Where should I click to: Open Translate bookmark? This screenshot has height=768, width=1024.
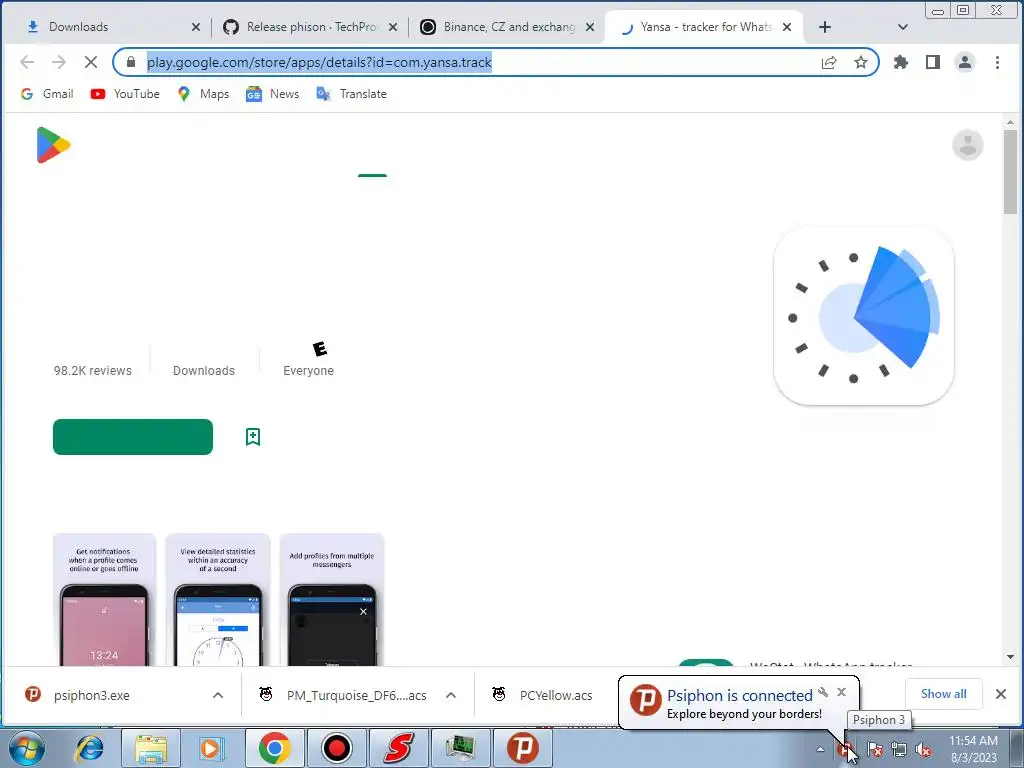pos(351,94)
